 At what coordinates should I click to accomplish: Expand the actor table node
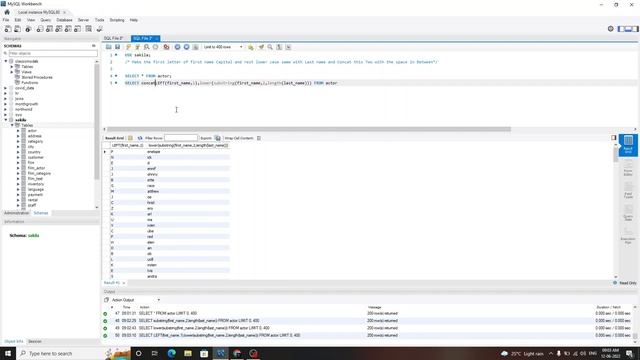18,131
